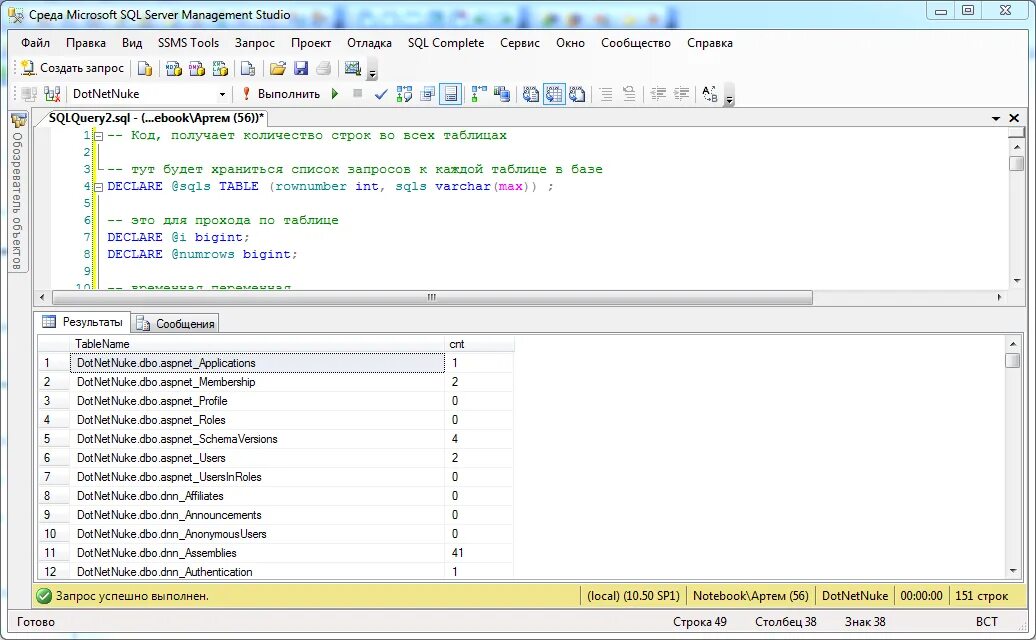
Task: Collapse the DECLARE block at line 4
Action: click(x=98, y=187)
